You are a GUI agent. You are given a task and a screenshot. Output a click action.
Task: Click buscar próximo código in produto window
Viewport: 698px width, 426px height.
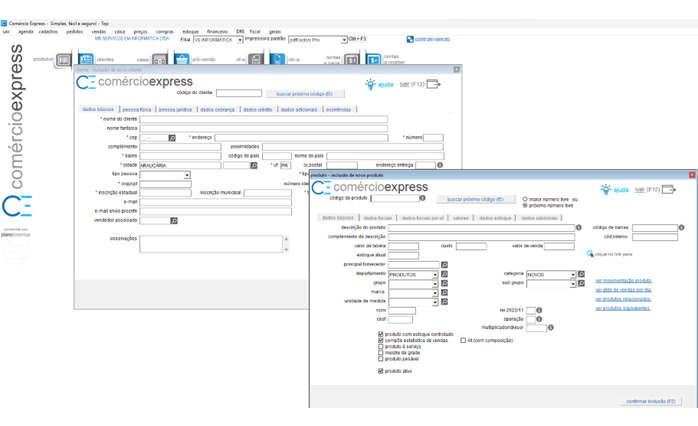click(x=475, y=199)
